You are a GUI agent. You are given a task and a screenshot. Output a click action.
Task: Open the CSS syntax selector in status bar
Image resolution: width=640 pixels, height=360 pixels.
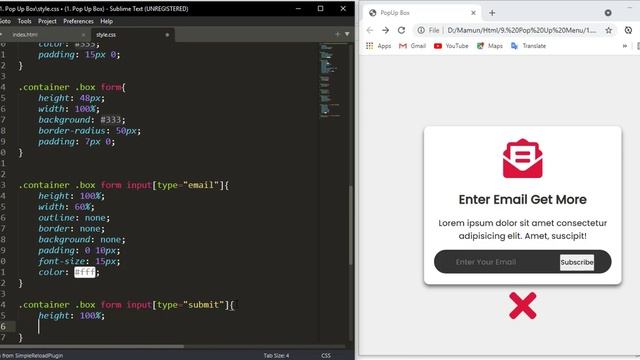tap(326, 356)
